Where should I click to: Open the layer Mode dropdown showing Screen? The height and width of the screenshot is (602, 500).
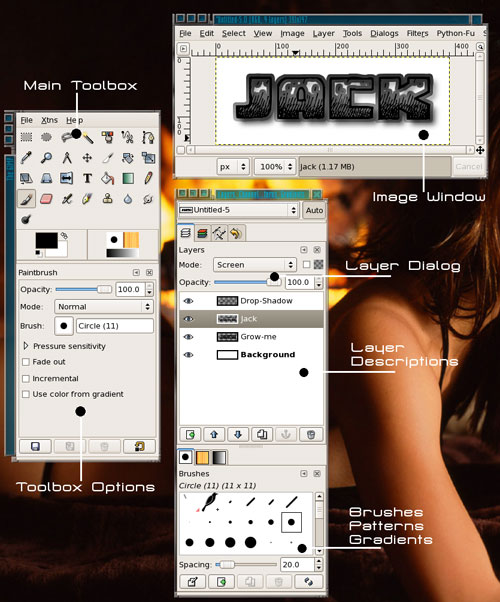point(255,265)
